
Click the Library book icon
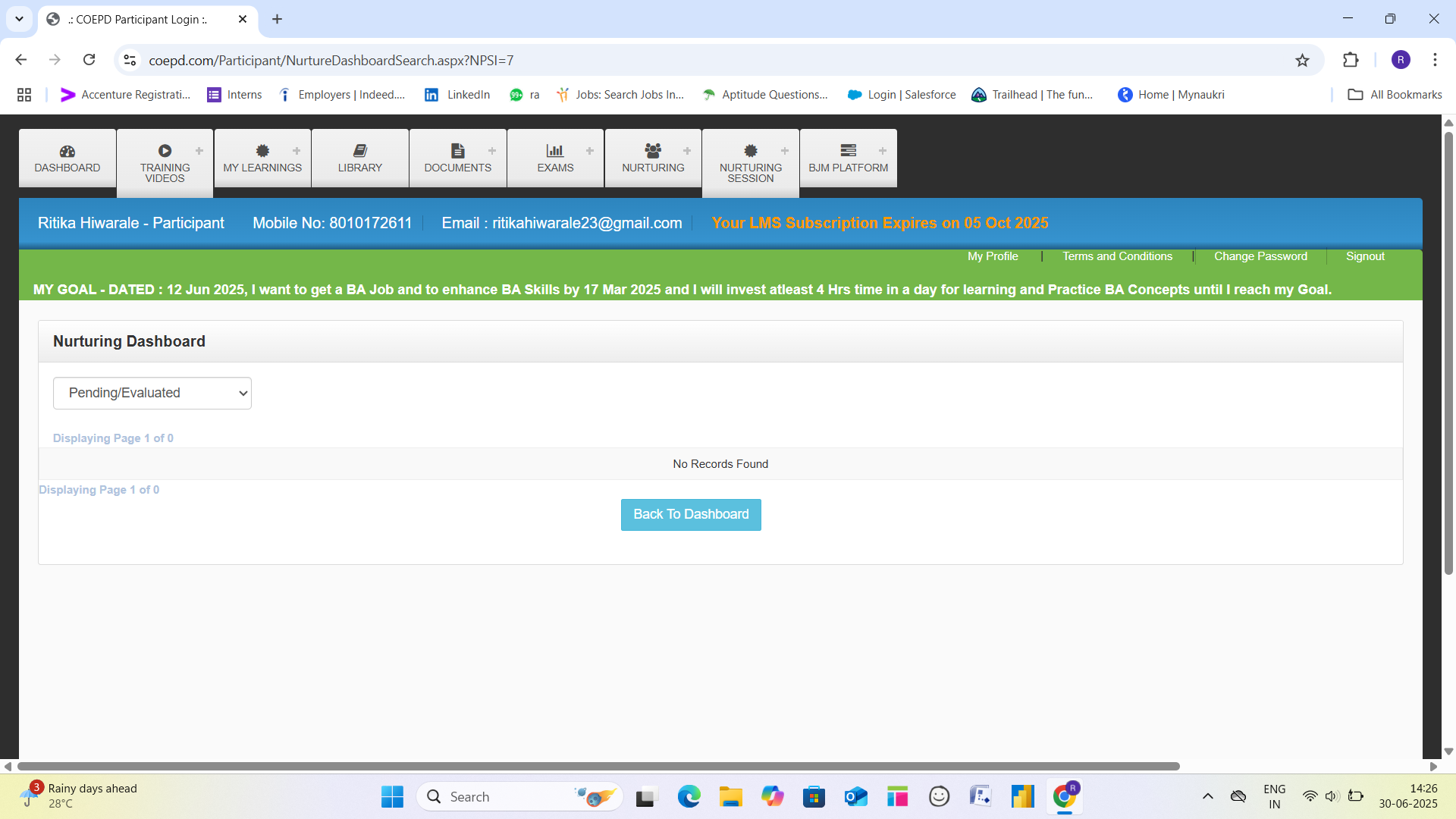(360, 151)
